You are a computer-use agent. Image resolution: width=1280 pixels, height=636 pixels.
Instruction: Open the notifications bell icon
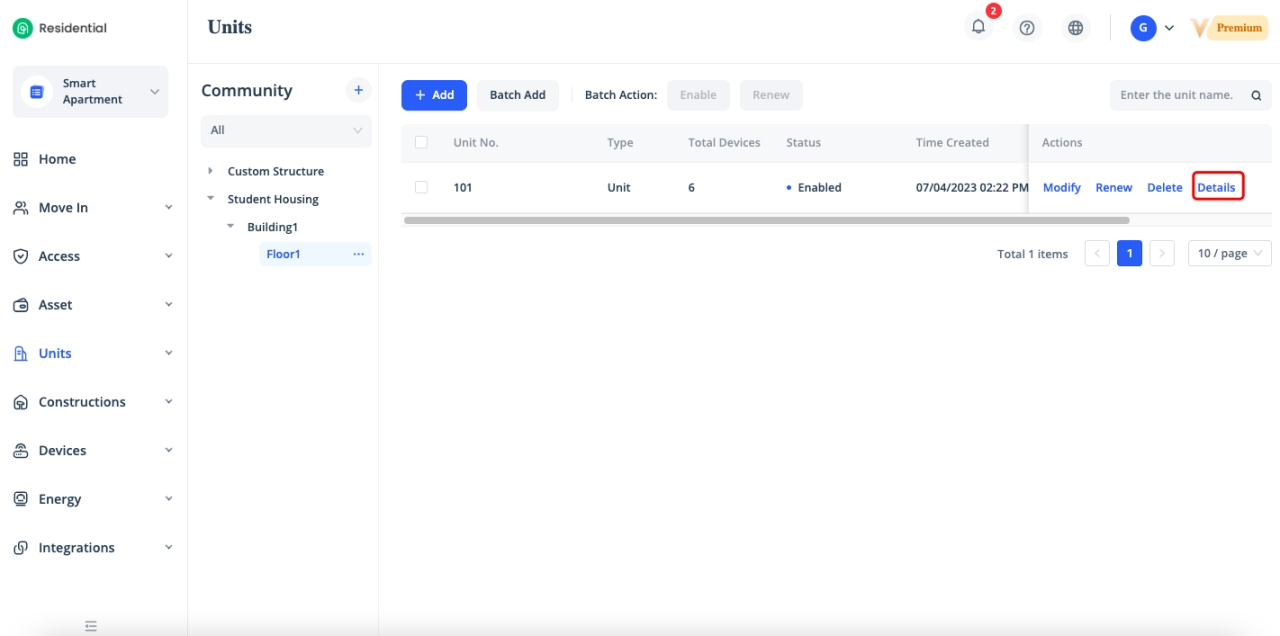[978, 28]
